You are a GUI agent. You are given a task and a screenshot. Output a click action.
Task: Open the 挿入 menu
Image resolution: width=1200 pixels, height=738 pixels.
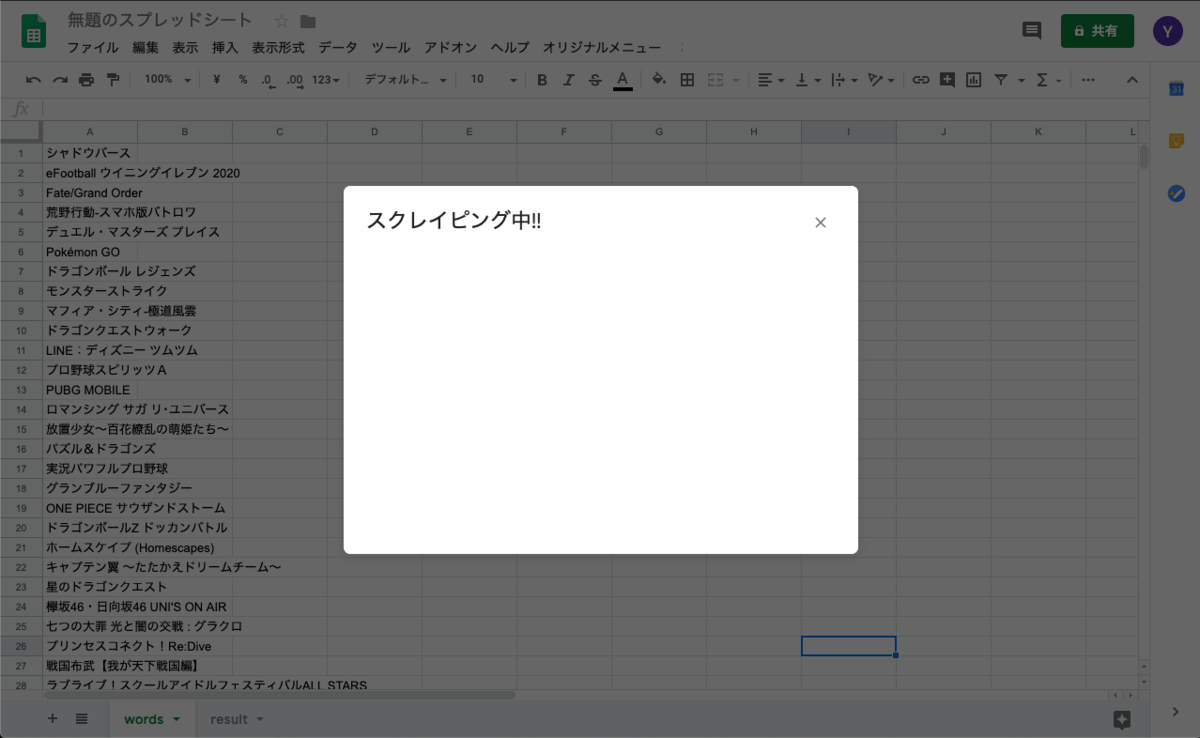[x=225, y=47]
